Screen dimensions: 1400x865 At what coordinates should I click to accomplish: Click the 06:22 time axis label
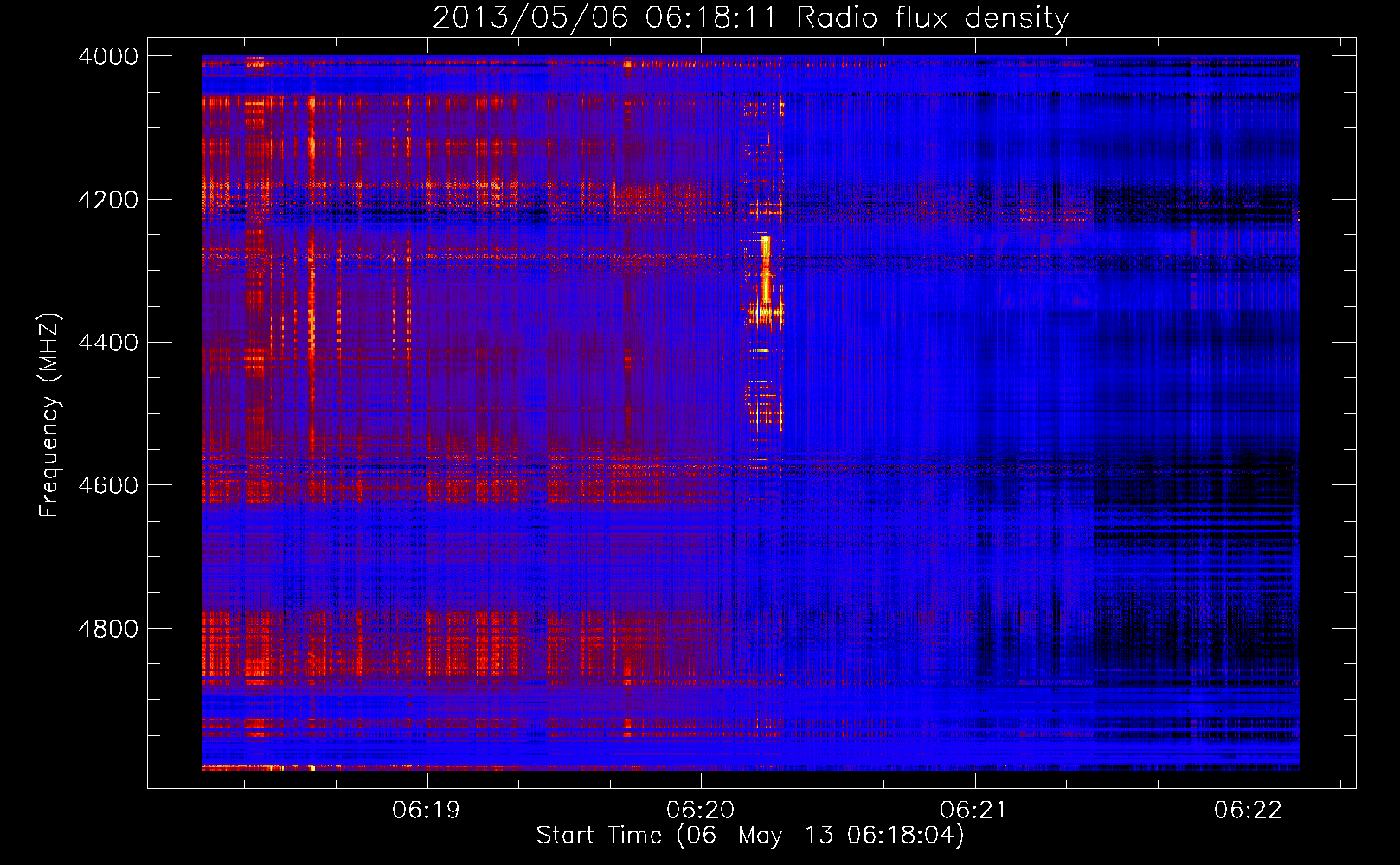point(1248,810)
